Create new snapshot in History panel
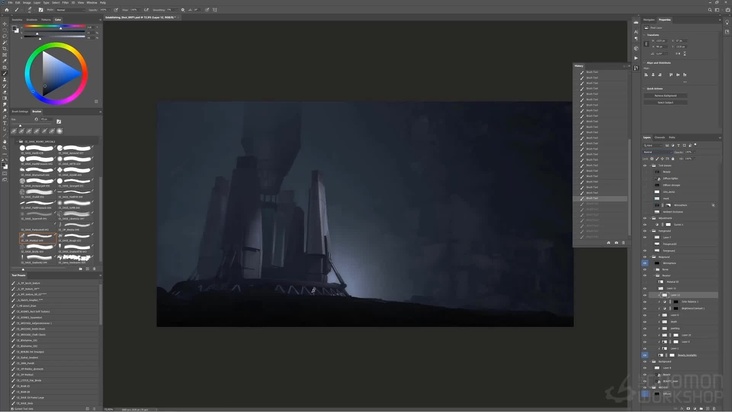The height and width of the screenshot is (412, 732). [618, 243]
